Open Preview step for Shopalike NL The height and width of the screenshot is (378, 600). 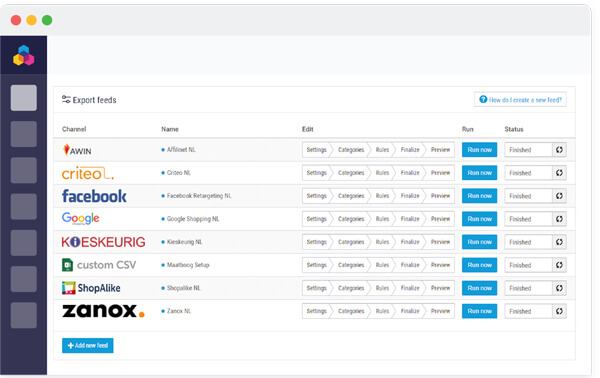tap(440, 288)
